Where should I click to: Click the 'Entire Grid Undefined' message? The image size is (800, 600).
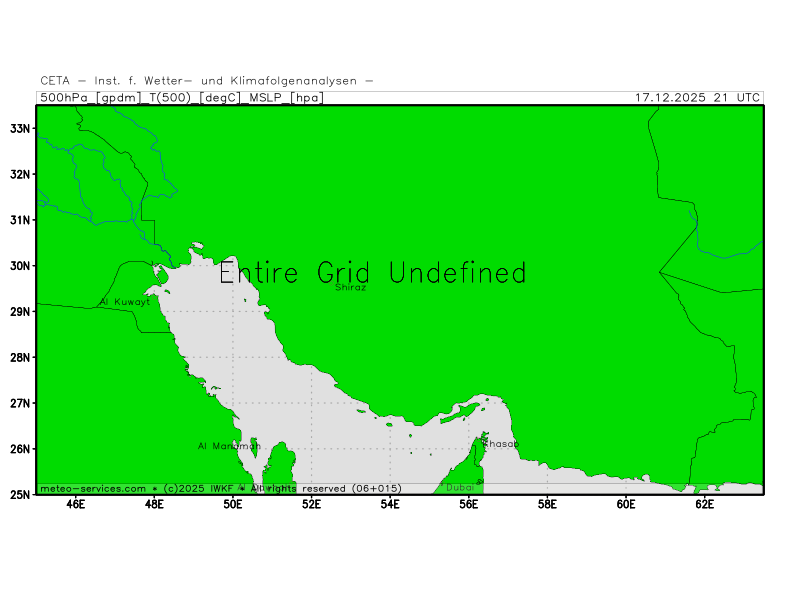[x=372, y=272]
